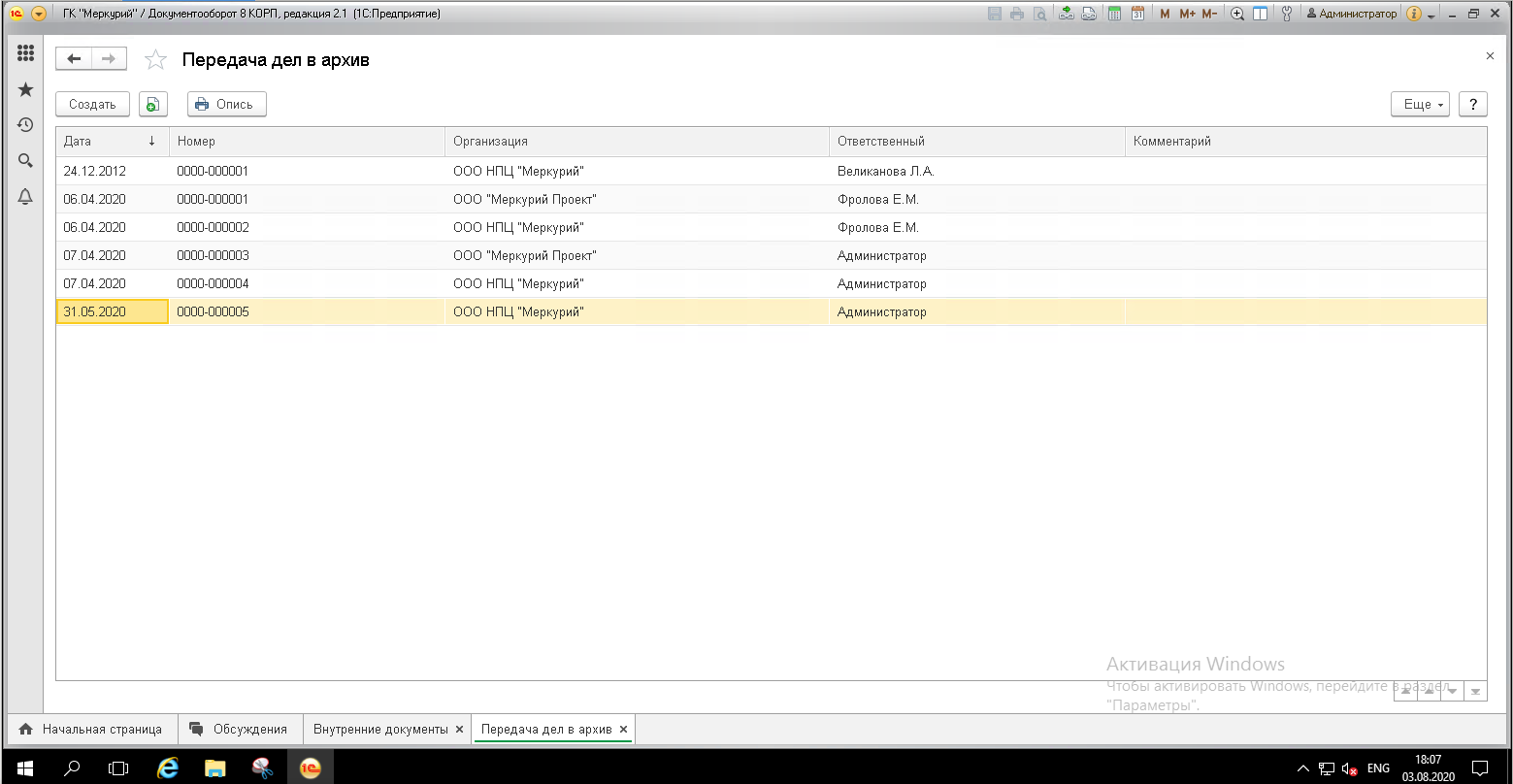Image resolution: width=1513 pixels, height=784 pixels.
Task: Sort by the Дата column header
Action: click(112, 142)
